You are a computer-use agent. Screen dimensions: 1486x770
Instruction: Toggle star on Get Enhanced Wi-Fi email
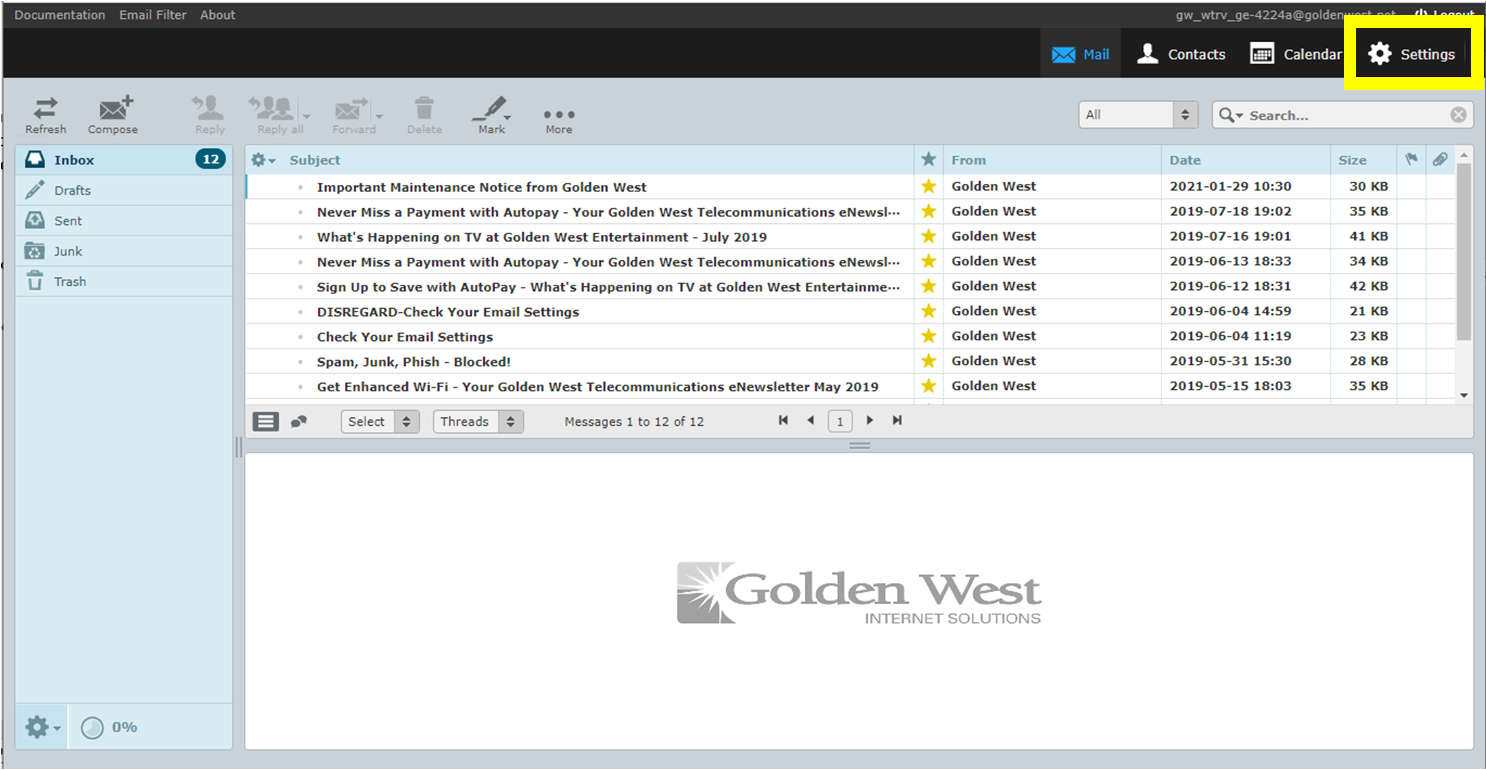pyautogui.click(x=929, y=386)
